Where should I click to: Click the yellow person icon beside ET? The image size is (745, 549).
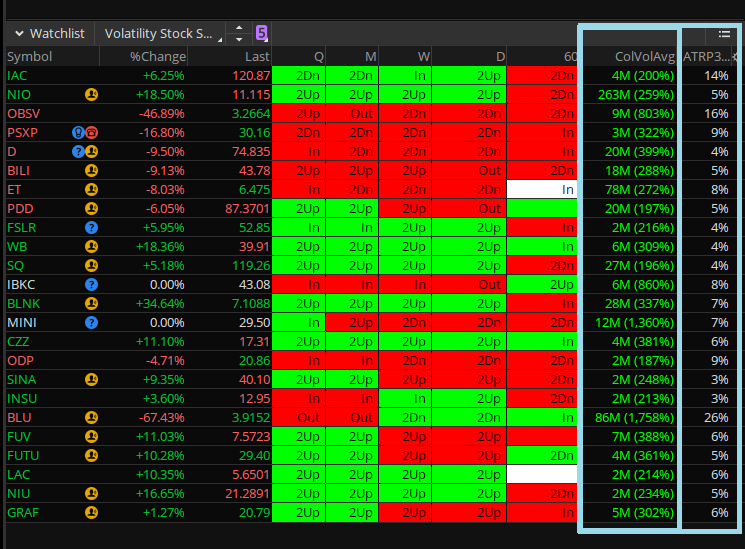pyautogui.click(x=91, y=190)
